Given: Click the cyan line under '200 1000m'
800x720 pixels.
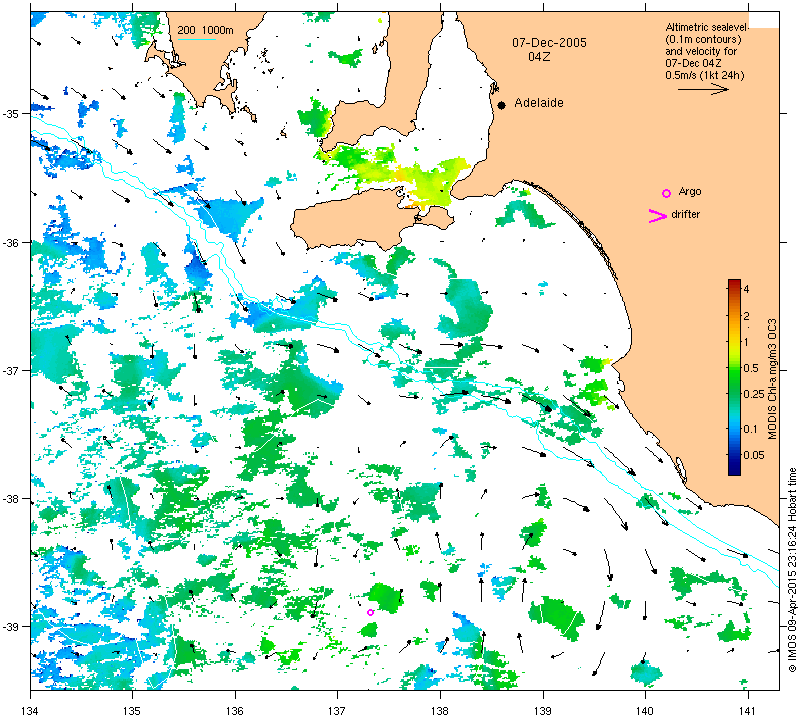Looking at the screenshot, I should click(196, 39).
